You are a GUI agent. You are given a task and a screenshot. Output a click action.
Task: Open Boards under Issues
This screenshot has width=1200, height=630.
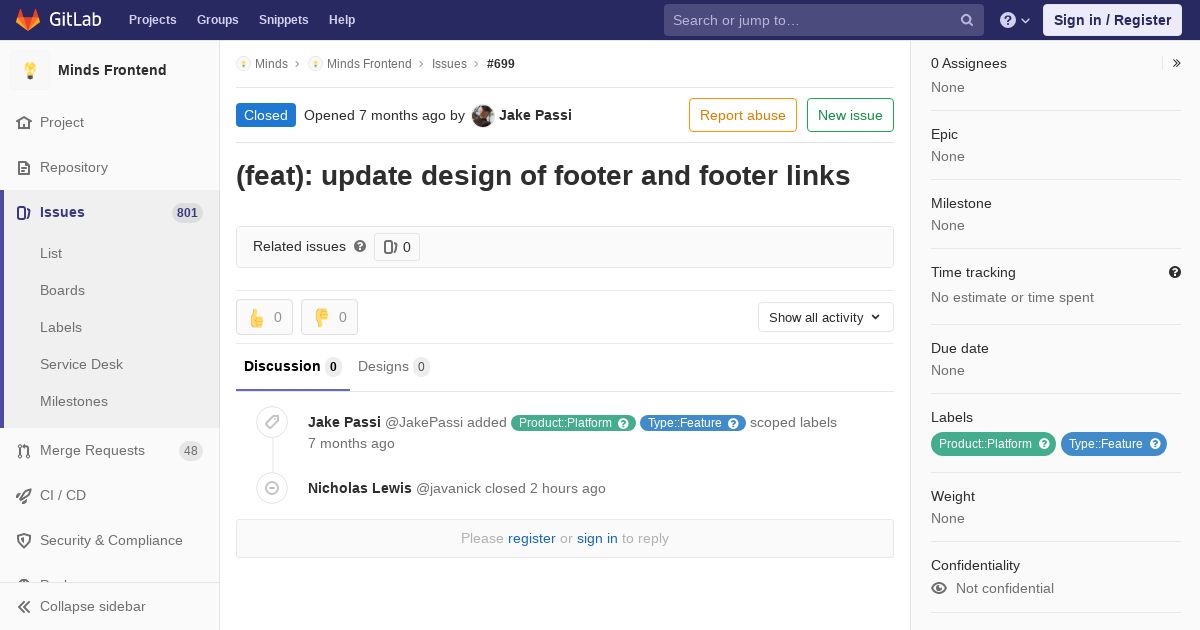62,291
